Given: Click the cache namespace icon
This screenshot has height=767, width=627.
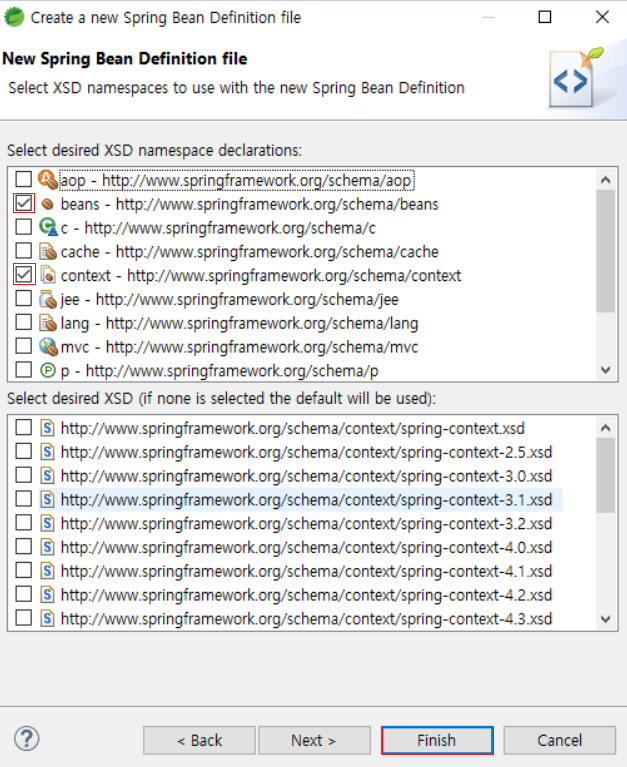Looking at the screenshot, I should (48, 251).
